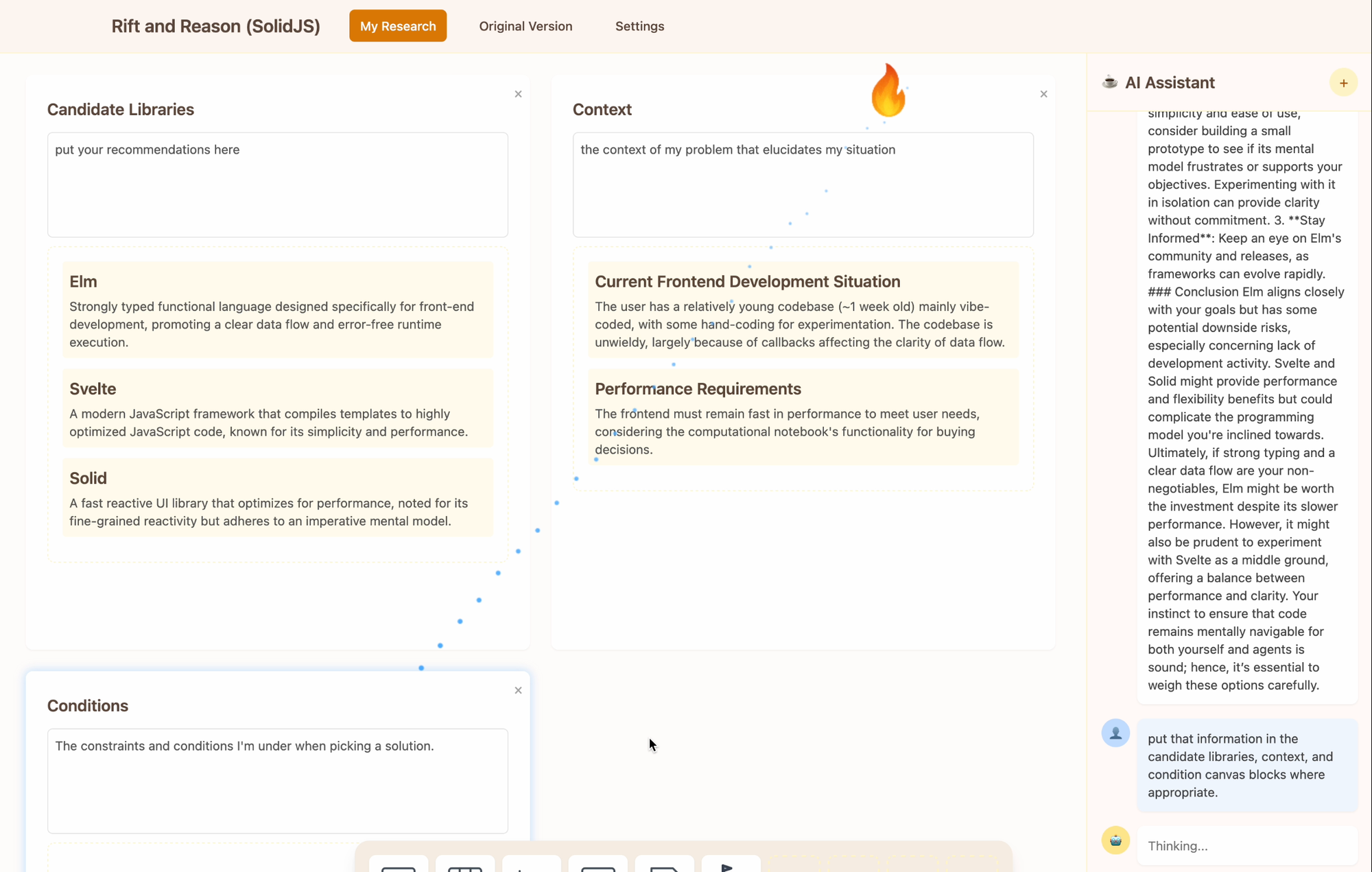
Task: Click the 'Thinking...' assistant status message
Action: pyautogui.click(x=1247, y=846)
